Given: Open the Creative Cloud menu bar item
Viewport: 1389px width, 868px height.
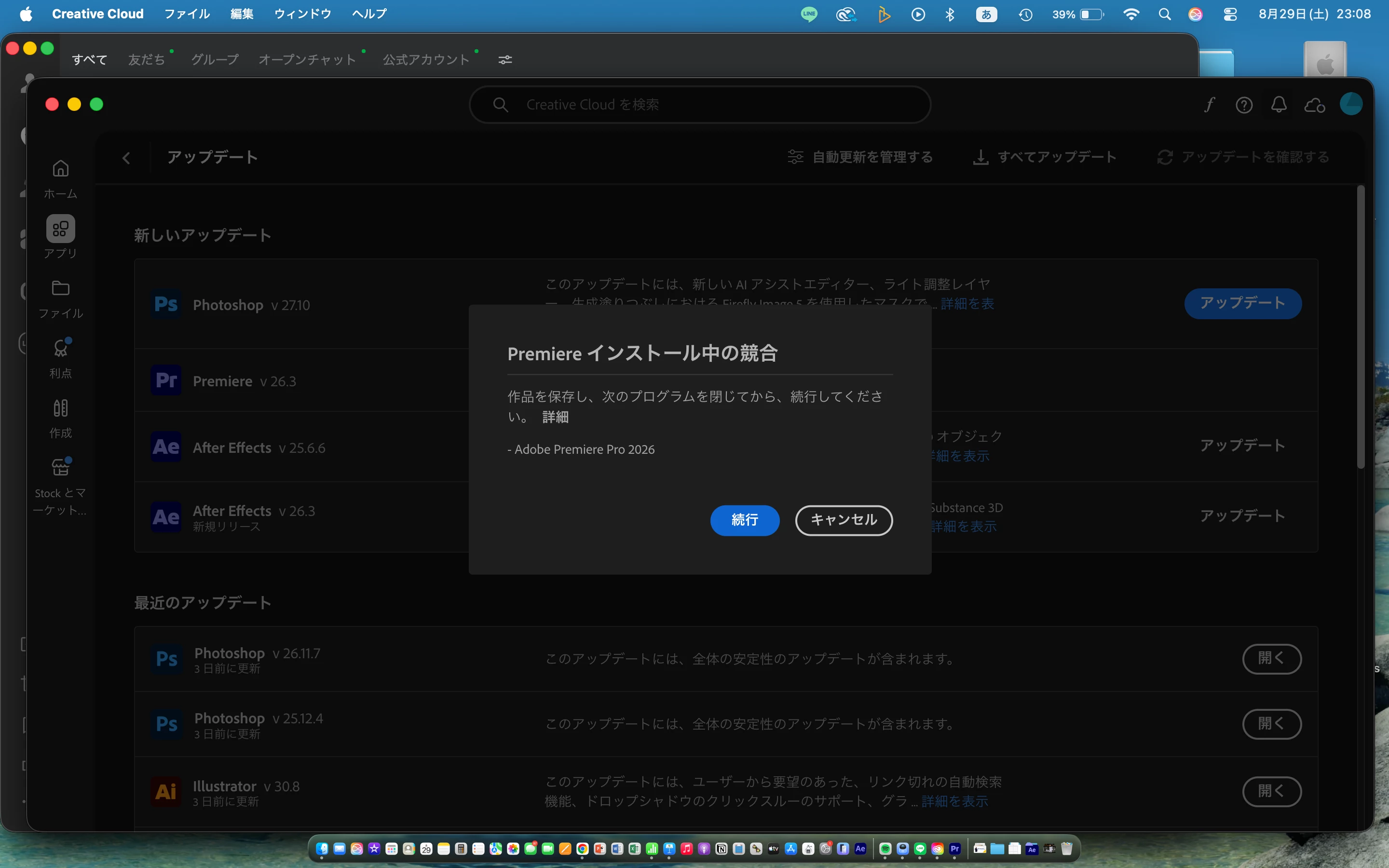Looking at the screenshot, I should click(97, 14).
